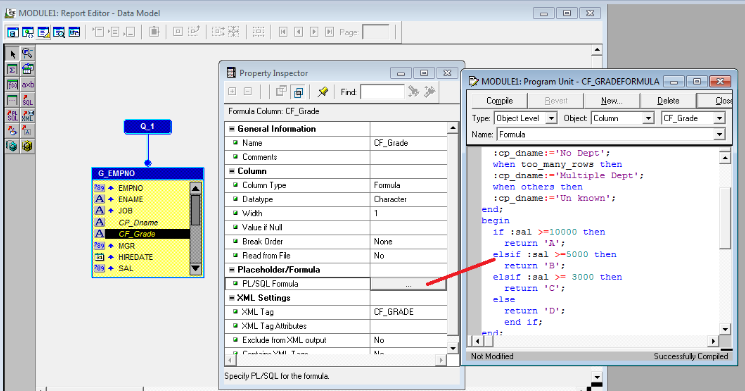The image size is (745, 391).
Task: Click the Find Next flashlight icon
Action: 413,91
